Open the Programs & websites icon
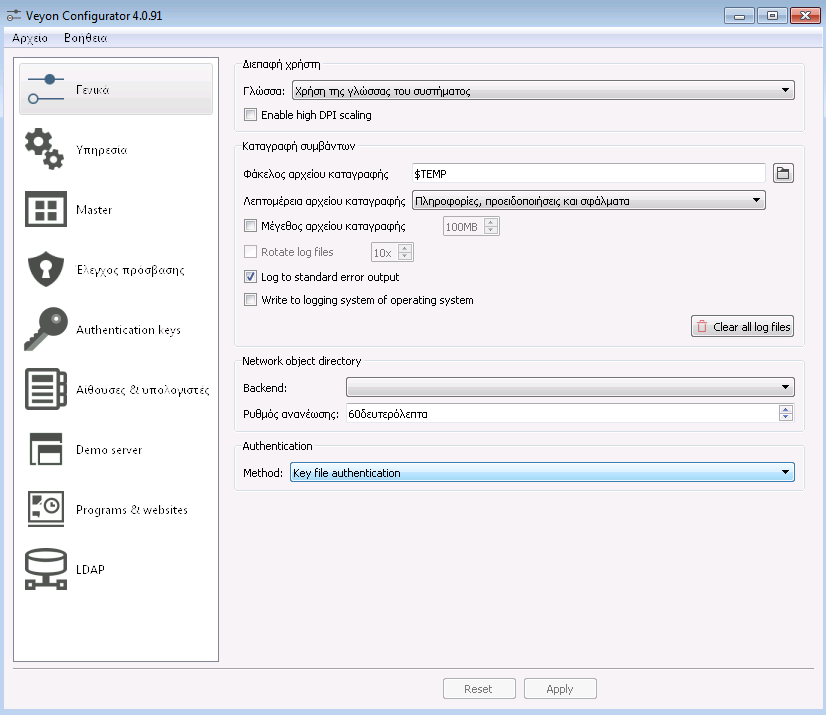The height and width of the screenshot is (715, 826). [46, 509]
